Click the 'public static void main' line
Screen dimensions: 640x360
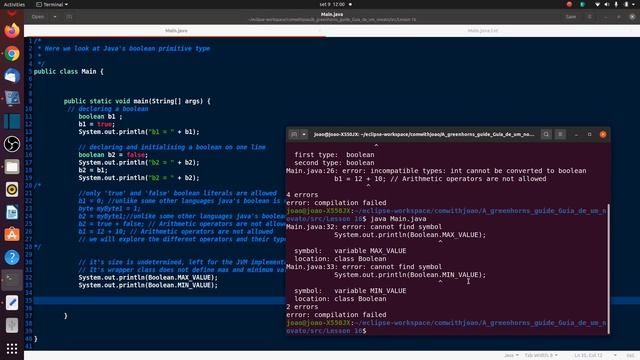[137, 101]
